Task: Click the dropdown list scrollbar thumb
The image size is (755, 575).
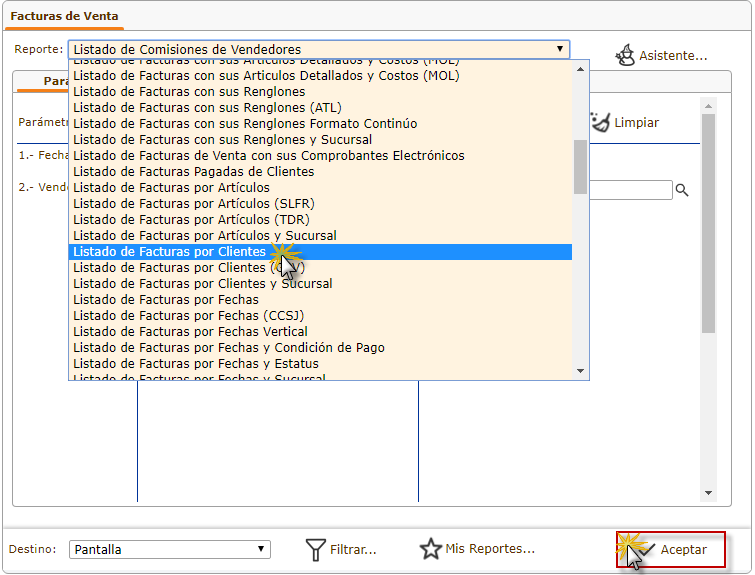Action: tap(580, 167)
